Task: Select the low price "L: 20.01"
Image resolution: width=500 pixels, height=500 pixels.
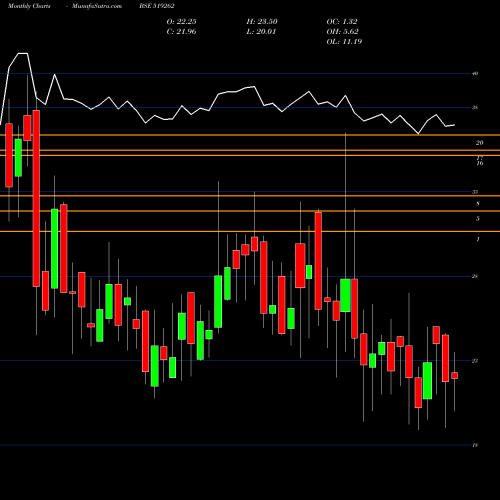Action: point(261,32)
